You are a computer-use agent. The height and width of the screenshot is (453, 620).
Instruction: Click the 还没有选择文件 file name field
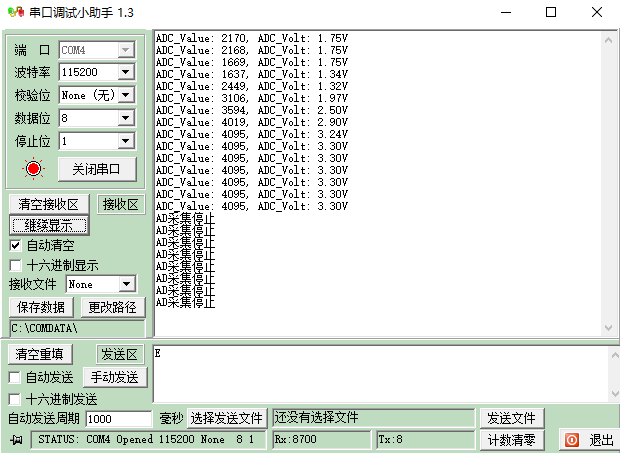[373, 418]
